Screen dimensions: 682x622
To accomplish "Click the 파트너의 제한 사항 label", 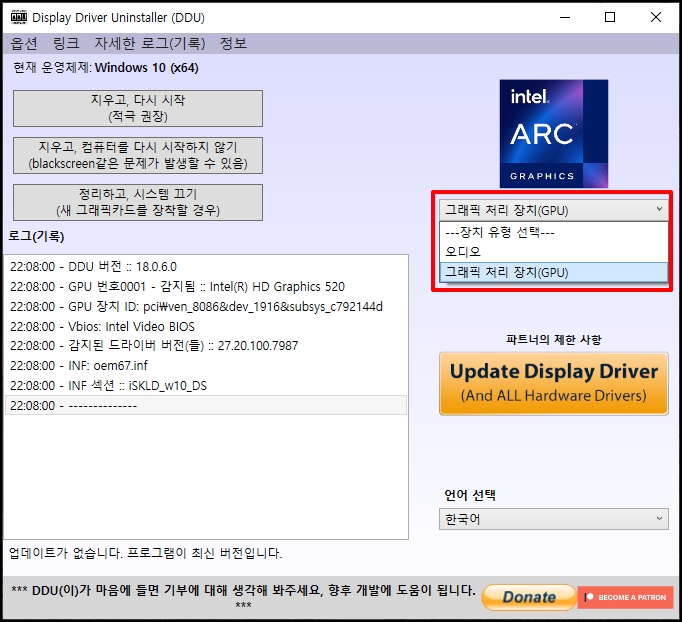I will (554, 339).
